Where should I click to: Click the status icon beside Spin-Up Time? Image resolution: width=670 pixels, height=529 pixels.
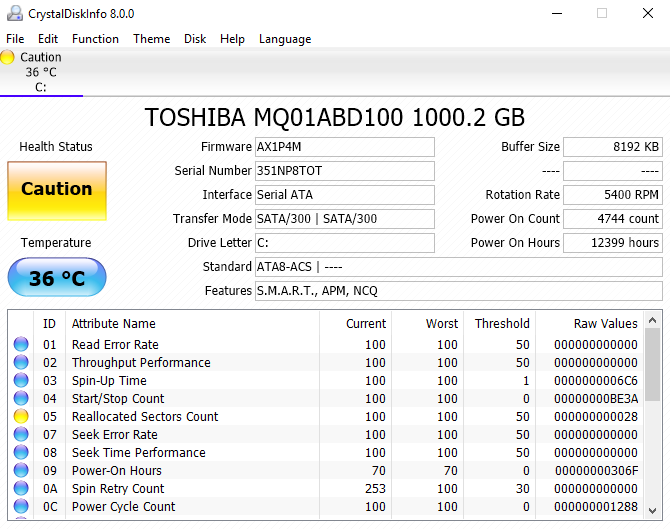coord(21,380)
